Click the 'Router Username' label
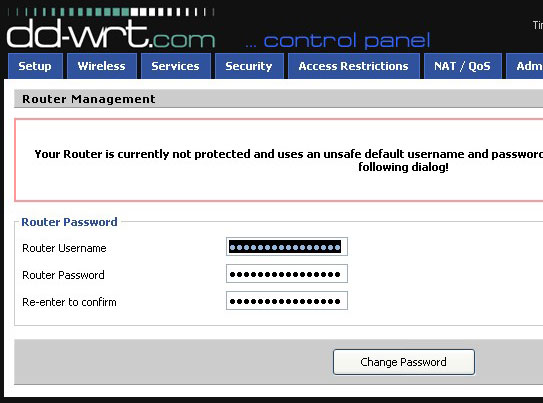The image size is (543, 403). tap(64, 248)
